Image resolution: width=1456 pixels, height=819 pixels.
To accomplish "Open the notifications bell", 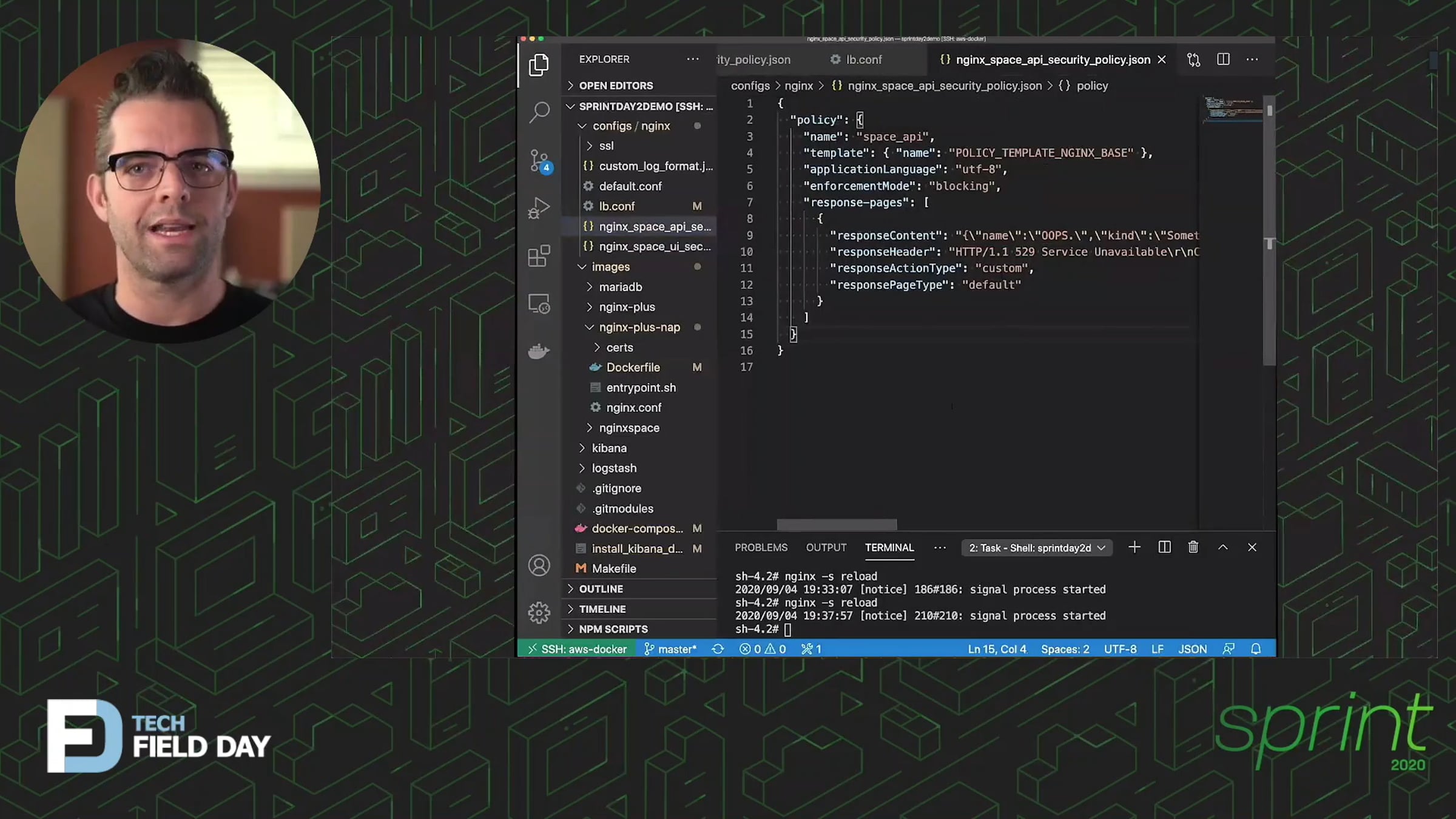I will pos(1256,649).
